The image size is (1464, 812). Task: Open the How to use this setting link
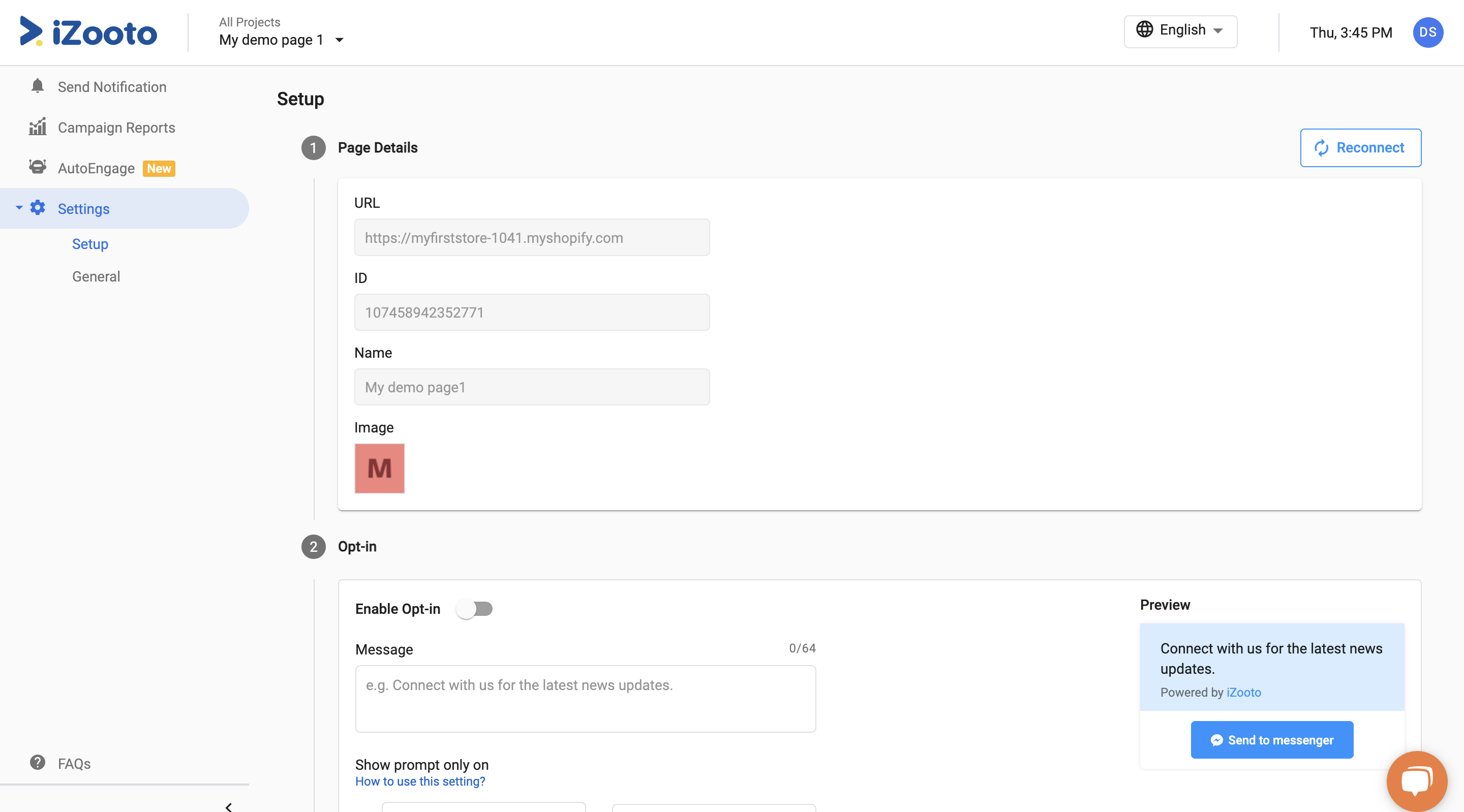[420, 782]
